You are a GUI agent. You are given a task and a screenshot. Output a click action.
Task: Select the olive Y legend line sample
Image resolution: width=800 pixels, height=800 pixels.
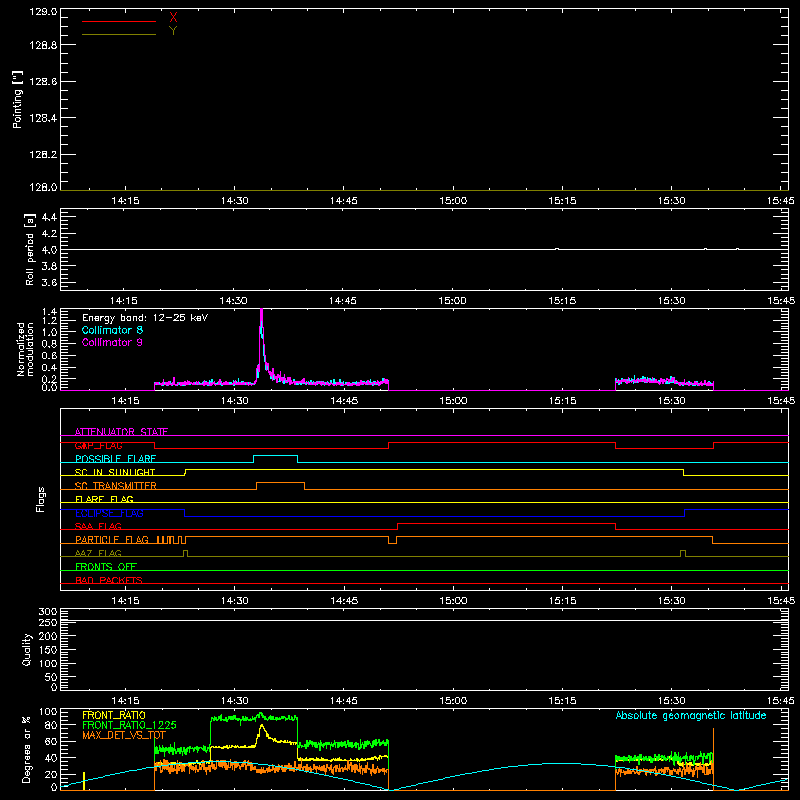click(119, 34)
